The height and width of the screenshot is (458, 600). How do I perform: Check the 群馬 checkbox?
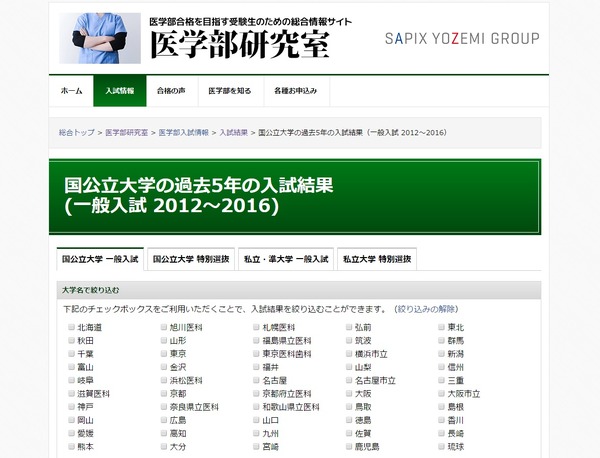pos(442,341)
